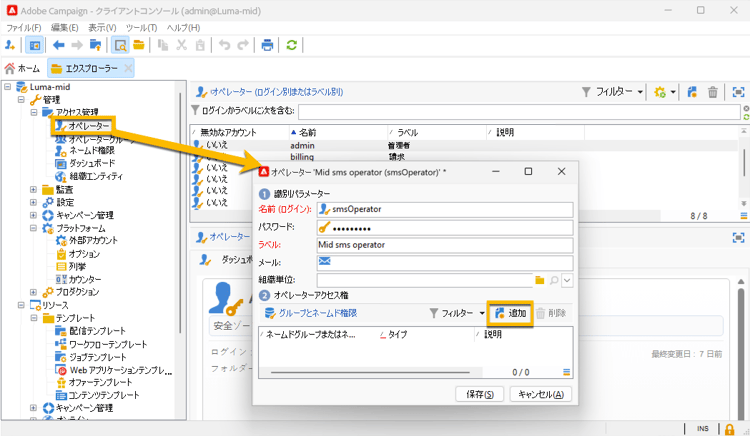Click the キャンセル(A) button
Image resolution: width=750 pixels, height=436 pixels.
(541, 394)
